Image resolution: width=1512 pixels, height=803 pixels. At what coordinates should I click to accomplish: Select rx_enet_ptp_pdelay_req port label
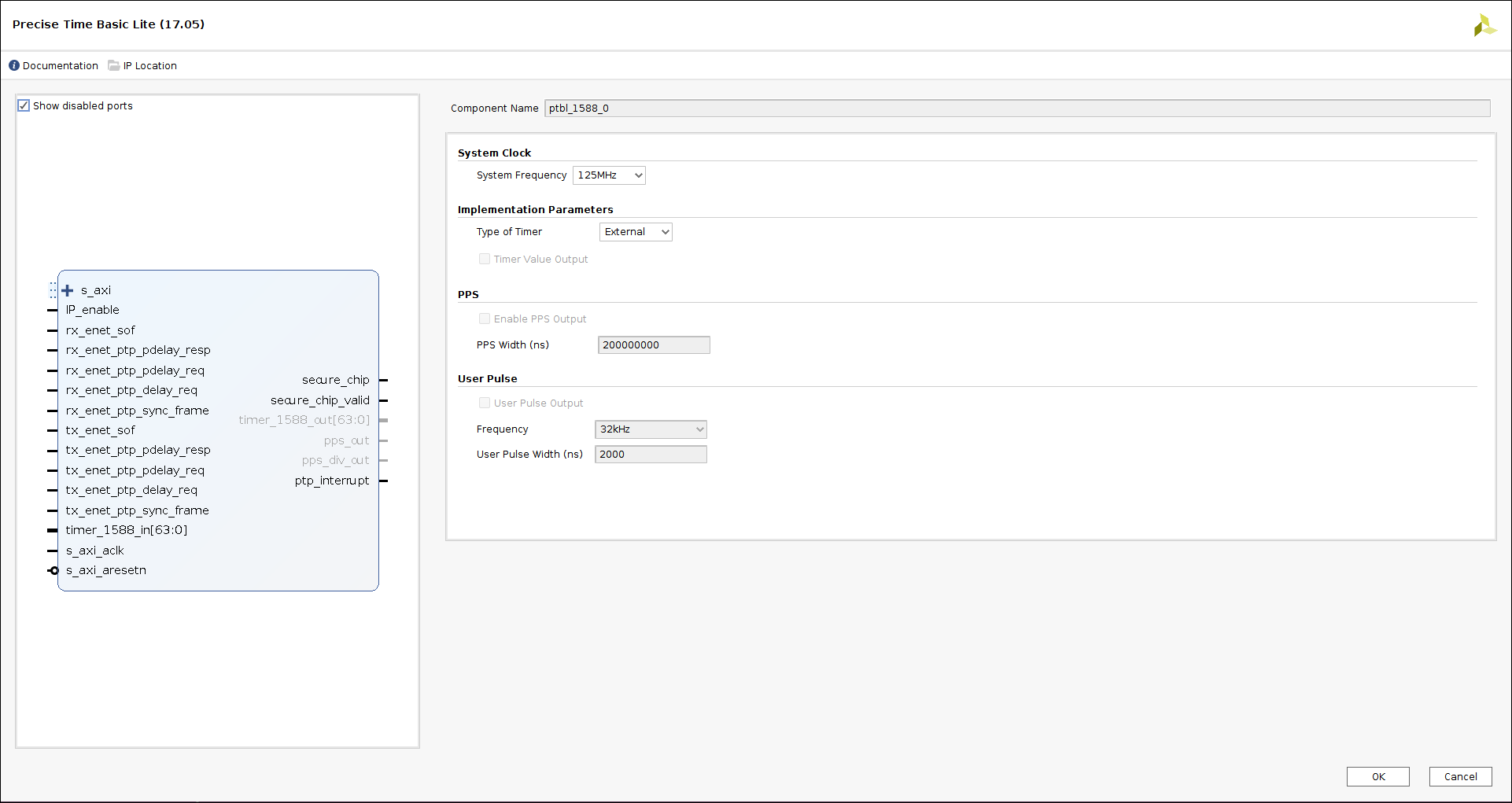[x=135, y=370]
